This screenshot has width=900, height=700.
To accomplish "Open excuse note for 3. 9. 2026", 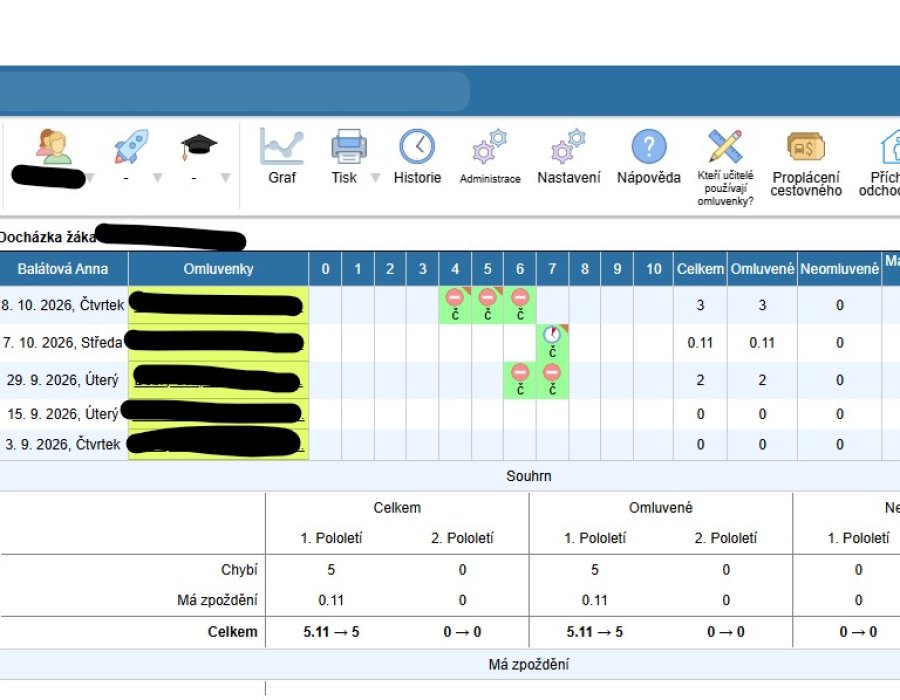I will click(218, 444).
